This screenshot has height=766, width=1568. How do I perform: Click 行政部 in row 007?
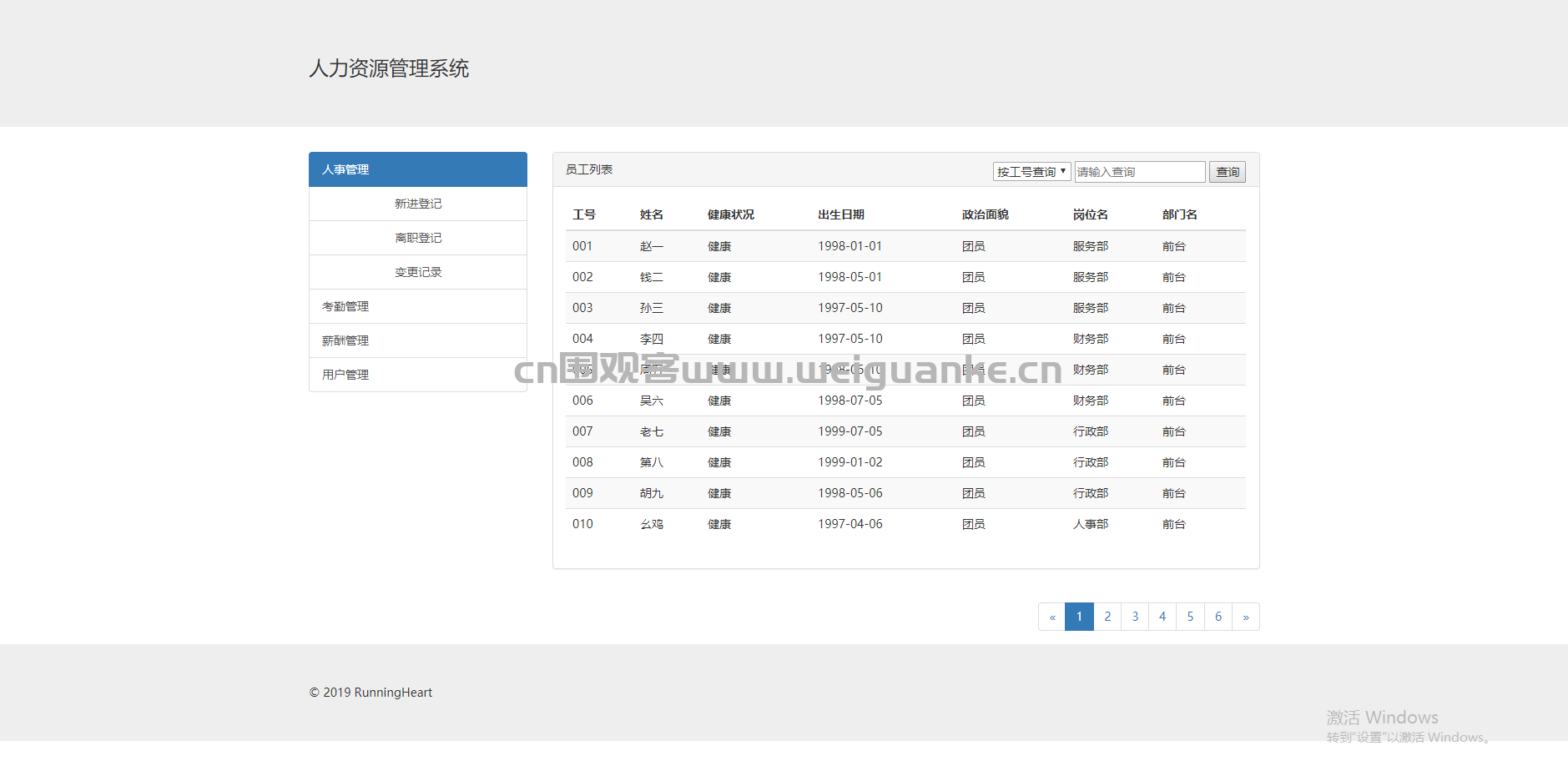click(1091, 431)
